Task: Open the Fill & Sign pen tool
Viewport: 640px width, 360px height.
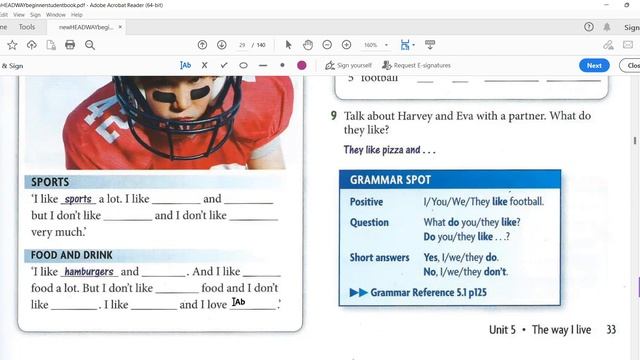Action: [608, 45]
